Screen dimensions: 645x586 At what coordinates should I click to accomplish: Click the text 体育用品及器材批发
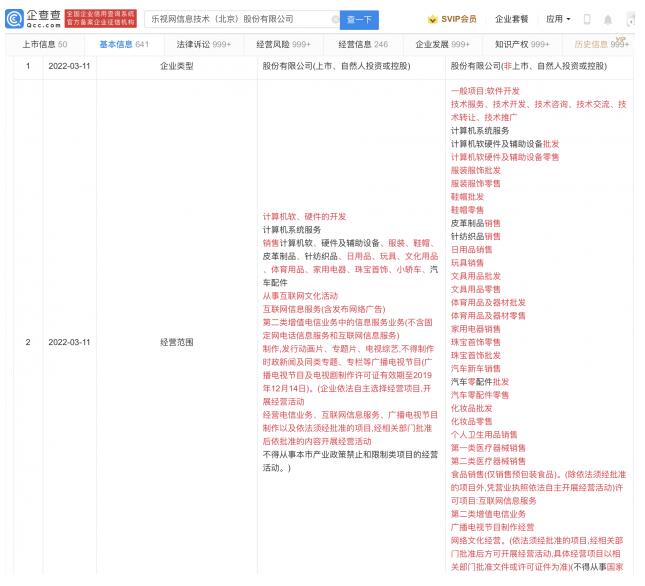(488, 303)
